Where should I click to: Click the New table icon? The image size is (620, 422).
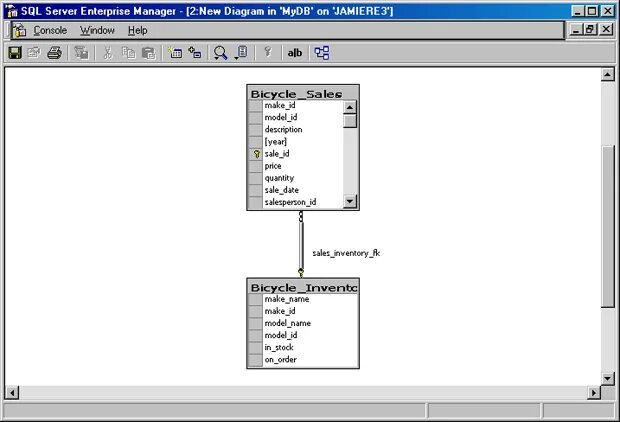(175, 53)
